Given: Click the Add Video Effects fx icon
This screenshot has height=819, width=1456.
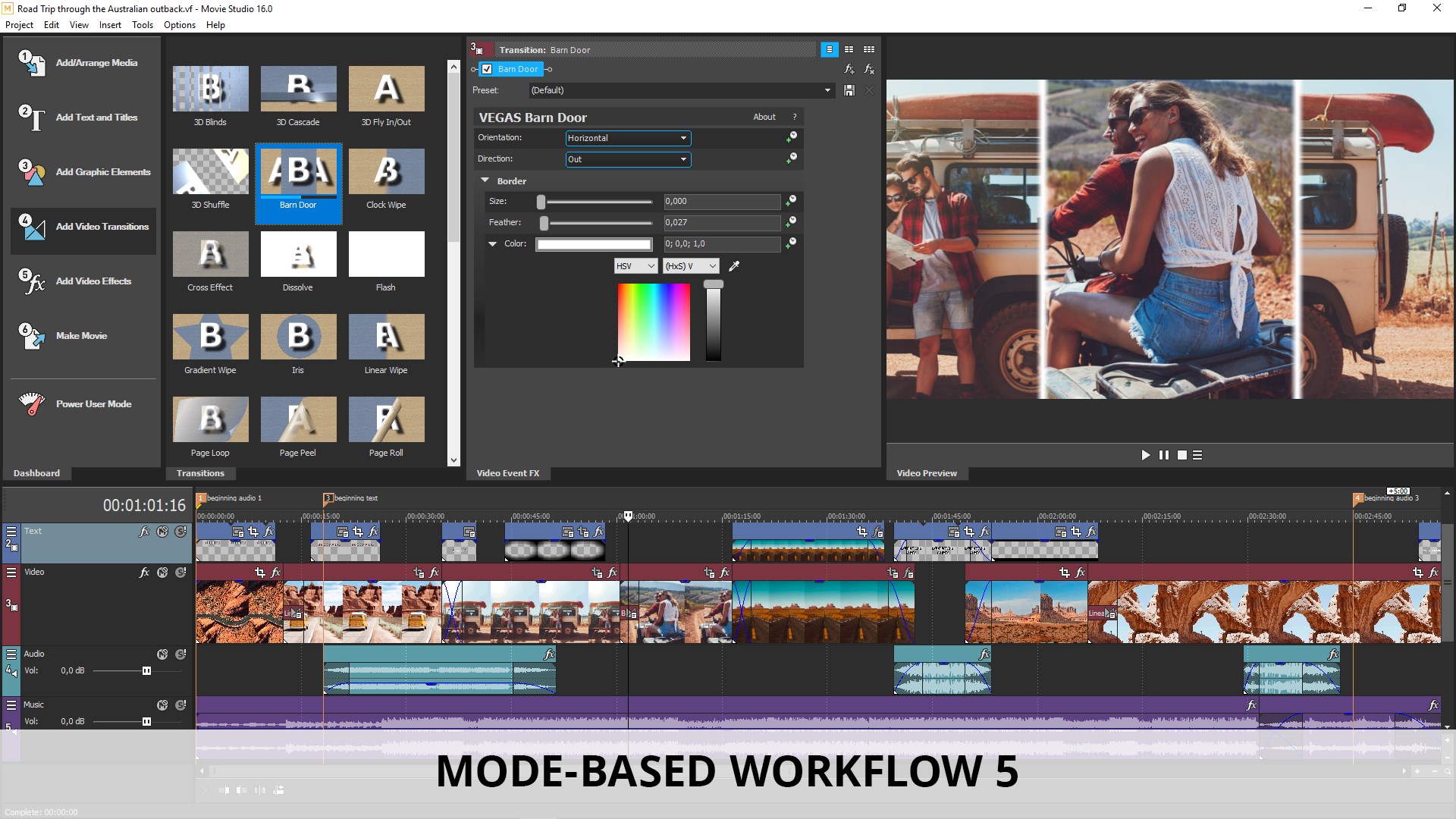Looking at the screenshot, I should [32, 281].
